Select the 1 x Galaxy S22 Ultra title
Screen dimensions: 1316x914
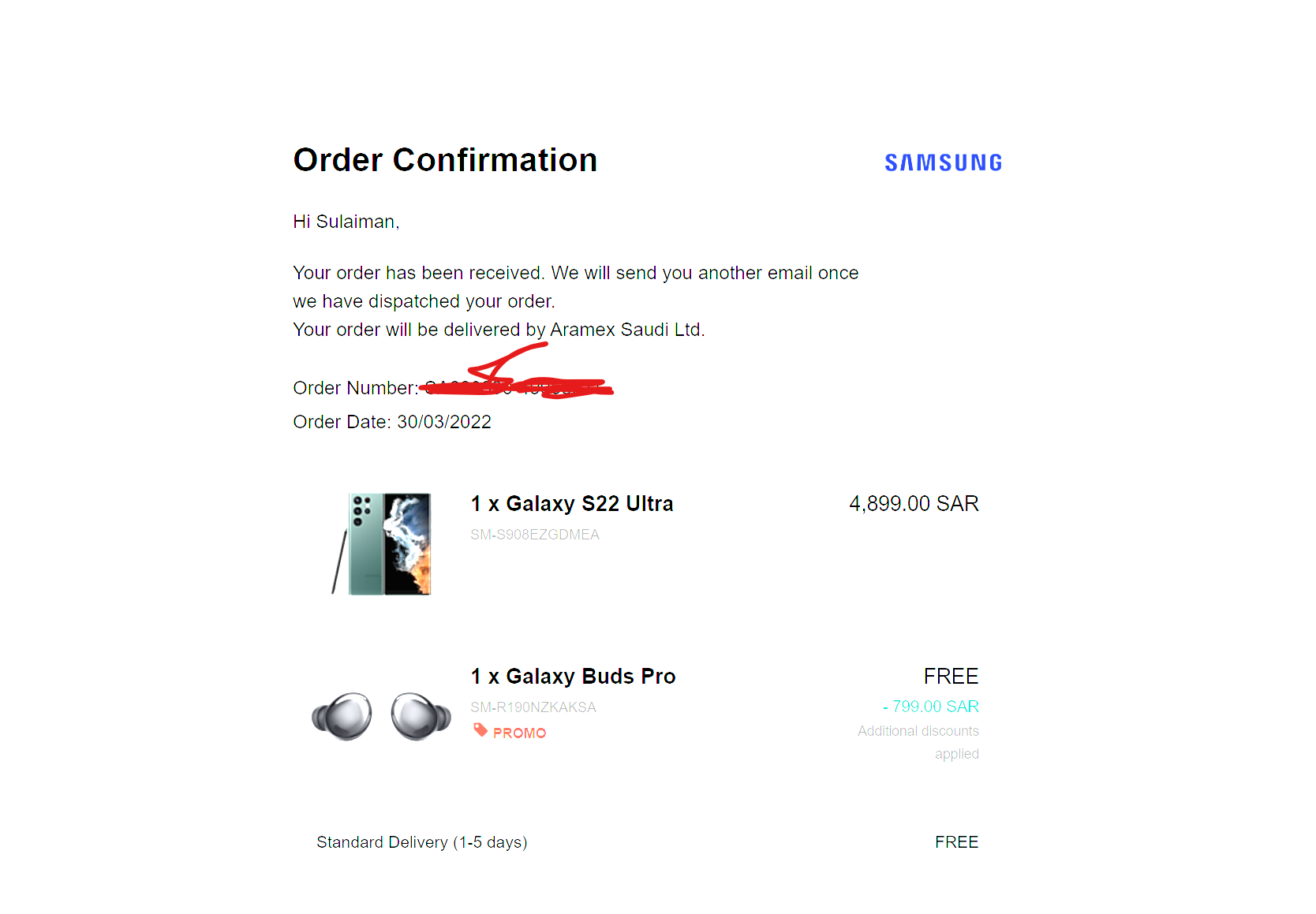(x=572, y=503)
